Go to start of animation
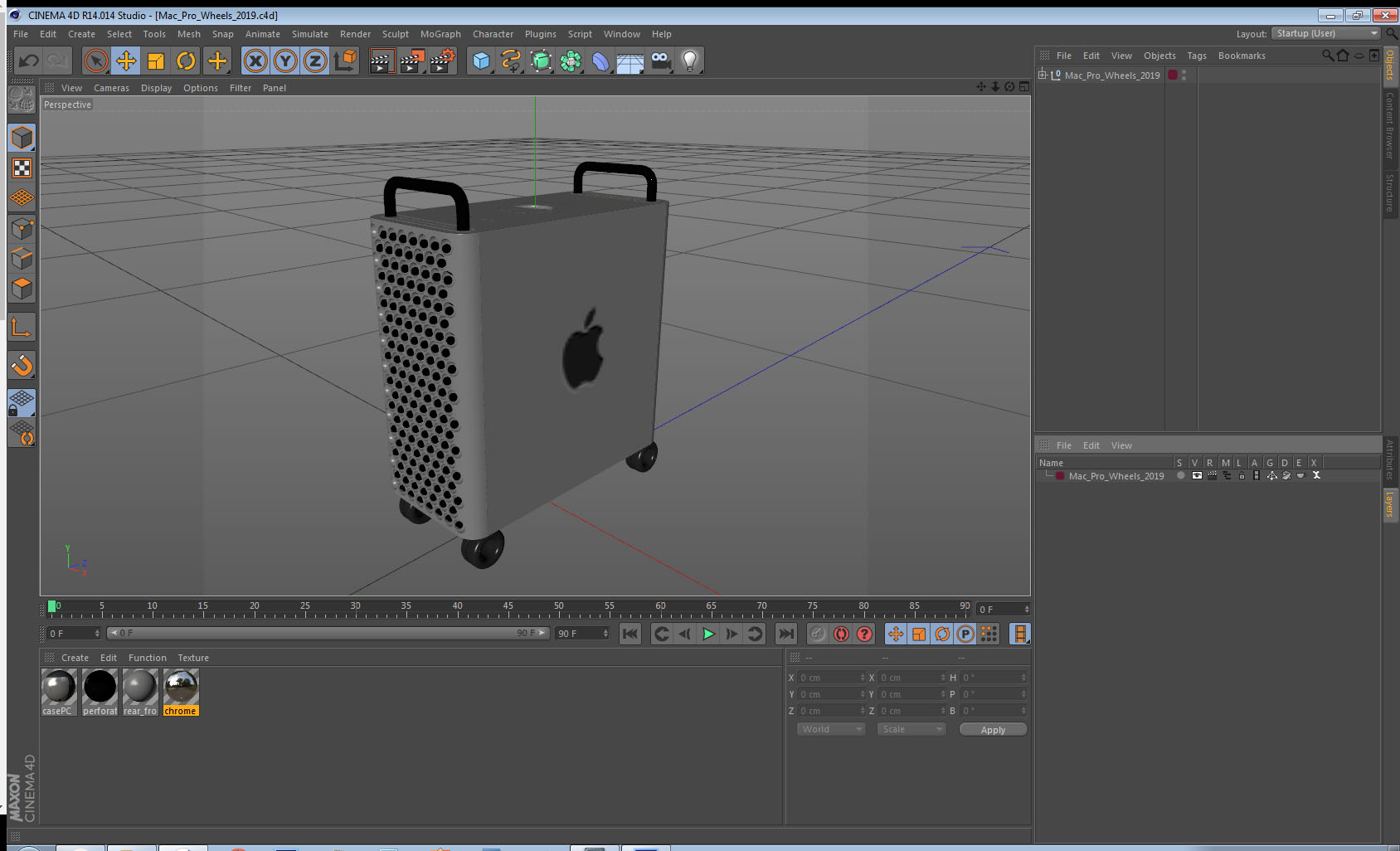The image size is (1400, 851). tap(630, 634)
